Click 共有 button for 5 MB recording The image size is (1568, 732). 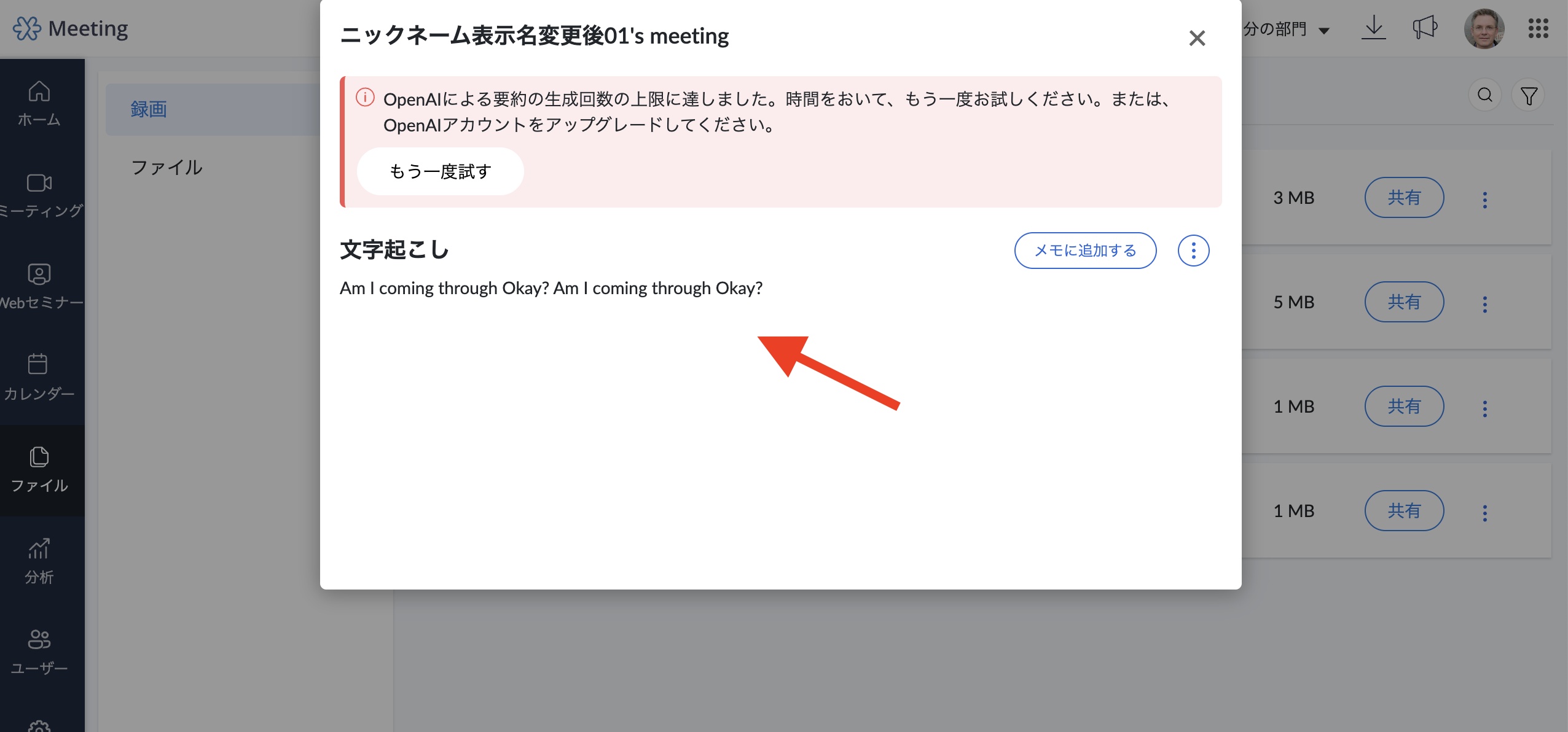[1404, 302]
